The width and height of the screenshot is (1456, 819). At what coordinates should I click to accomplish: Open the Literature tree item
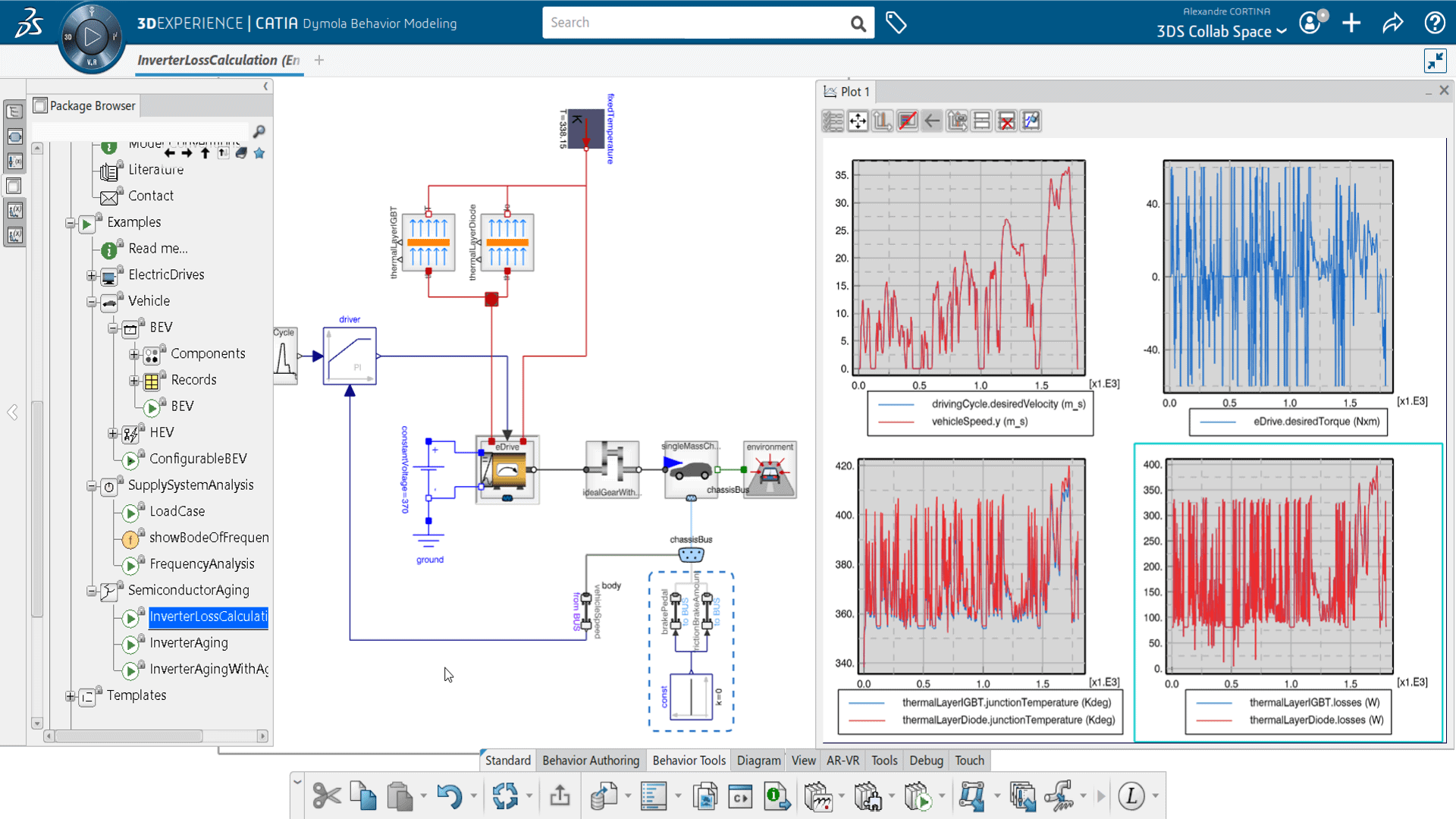tap(155, 170)
